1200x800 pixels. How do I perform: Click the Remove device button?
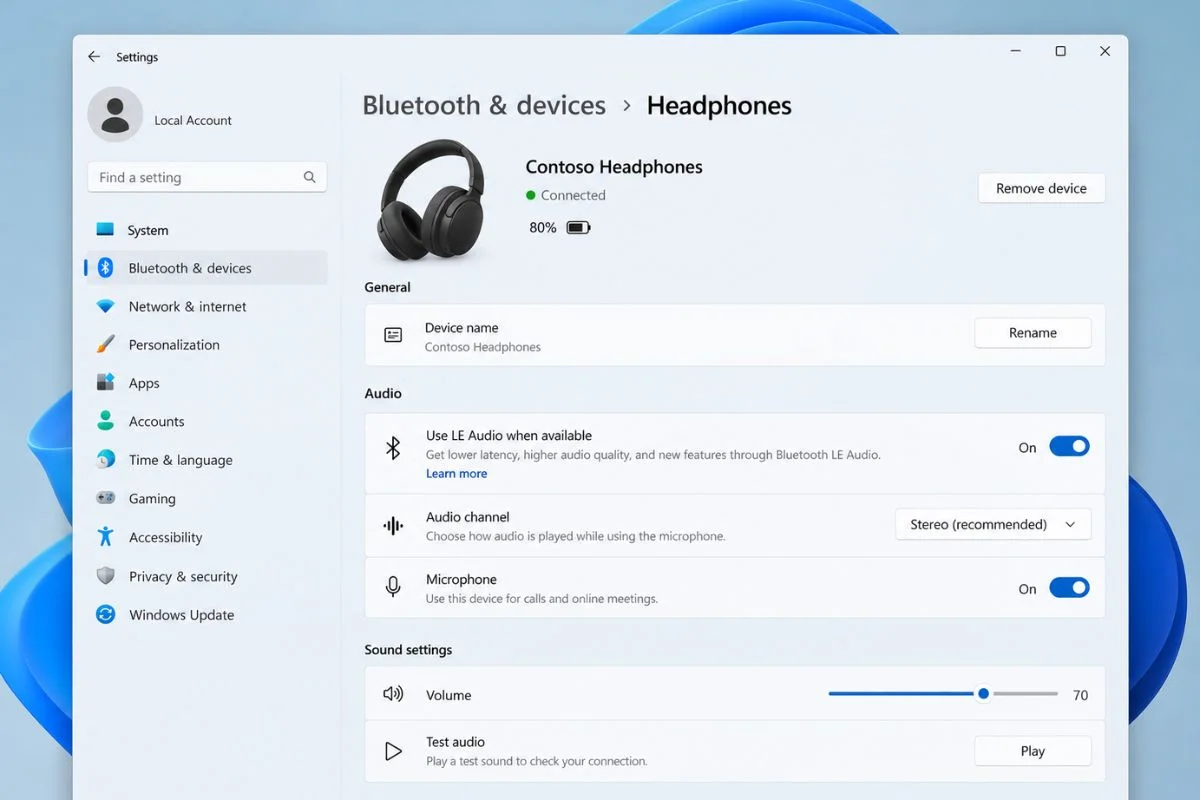point(1041,188)
